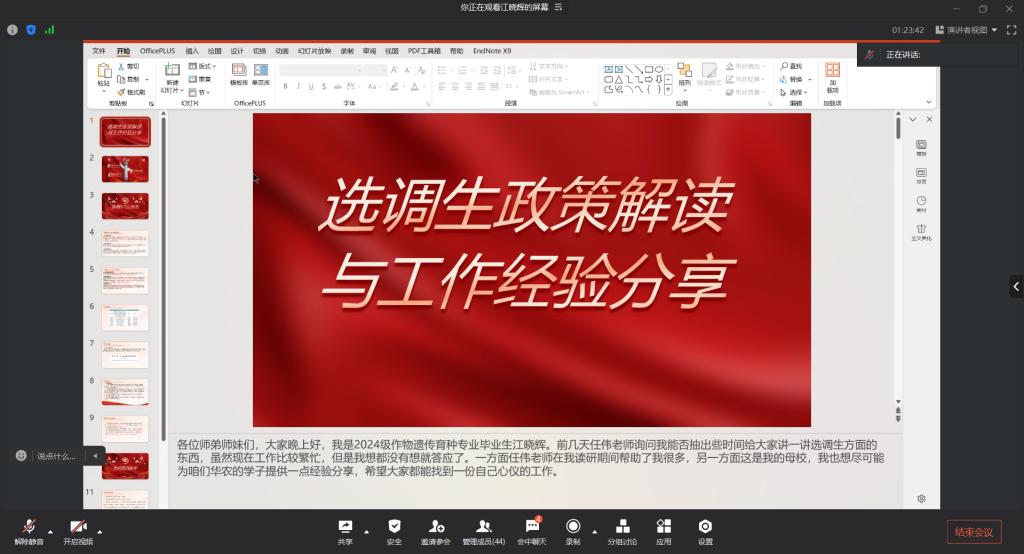This screenshot has width=1024, height=554.
Task: Expand the share options arrow next to 共享
Action: (x=366, y=532)
